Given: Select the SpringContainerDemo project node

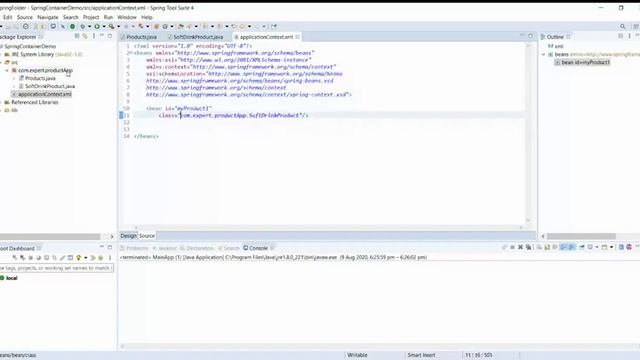Looking at the screenshot, I should [30, 47].
